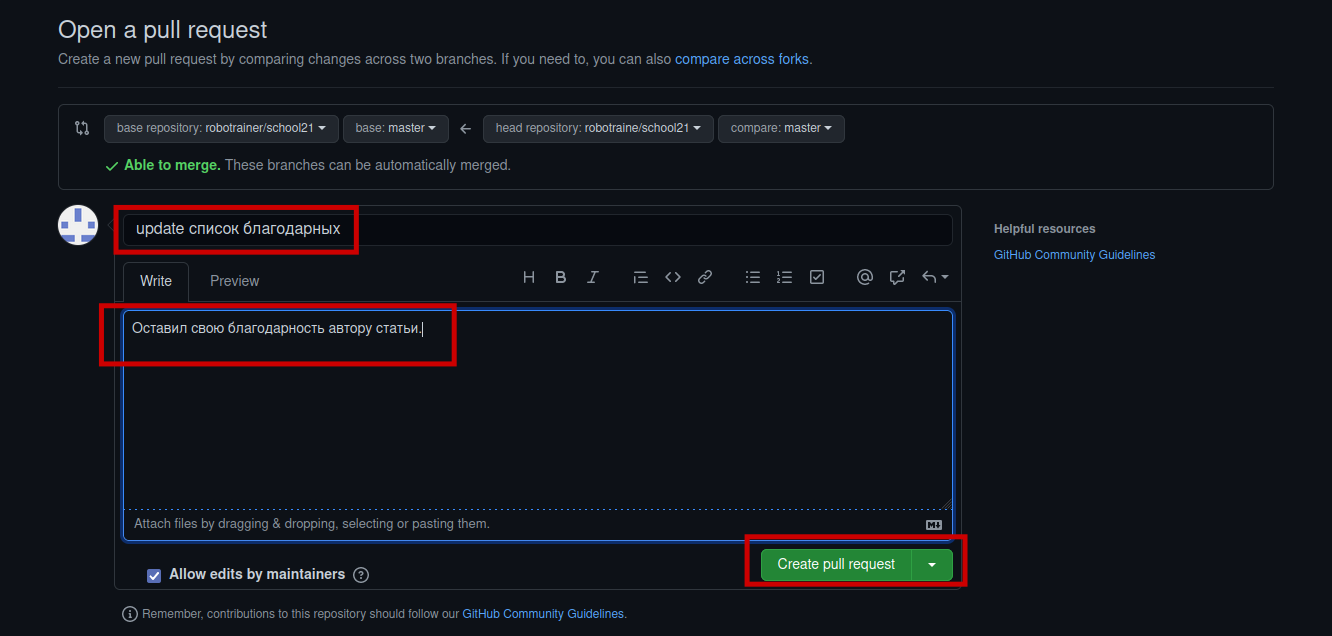Click the help icon beside Allow edits

coord(361,575)
